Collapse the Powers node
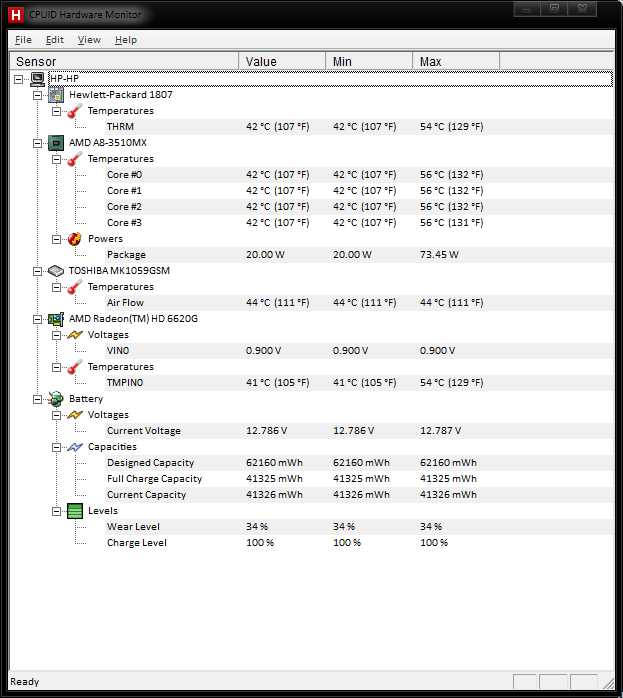The width and height of the screenshot is (623, 698). [57, 239]
